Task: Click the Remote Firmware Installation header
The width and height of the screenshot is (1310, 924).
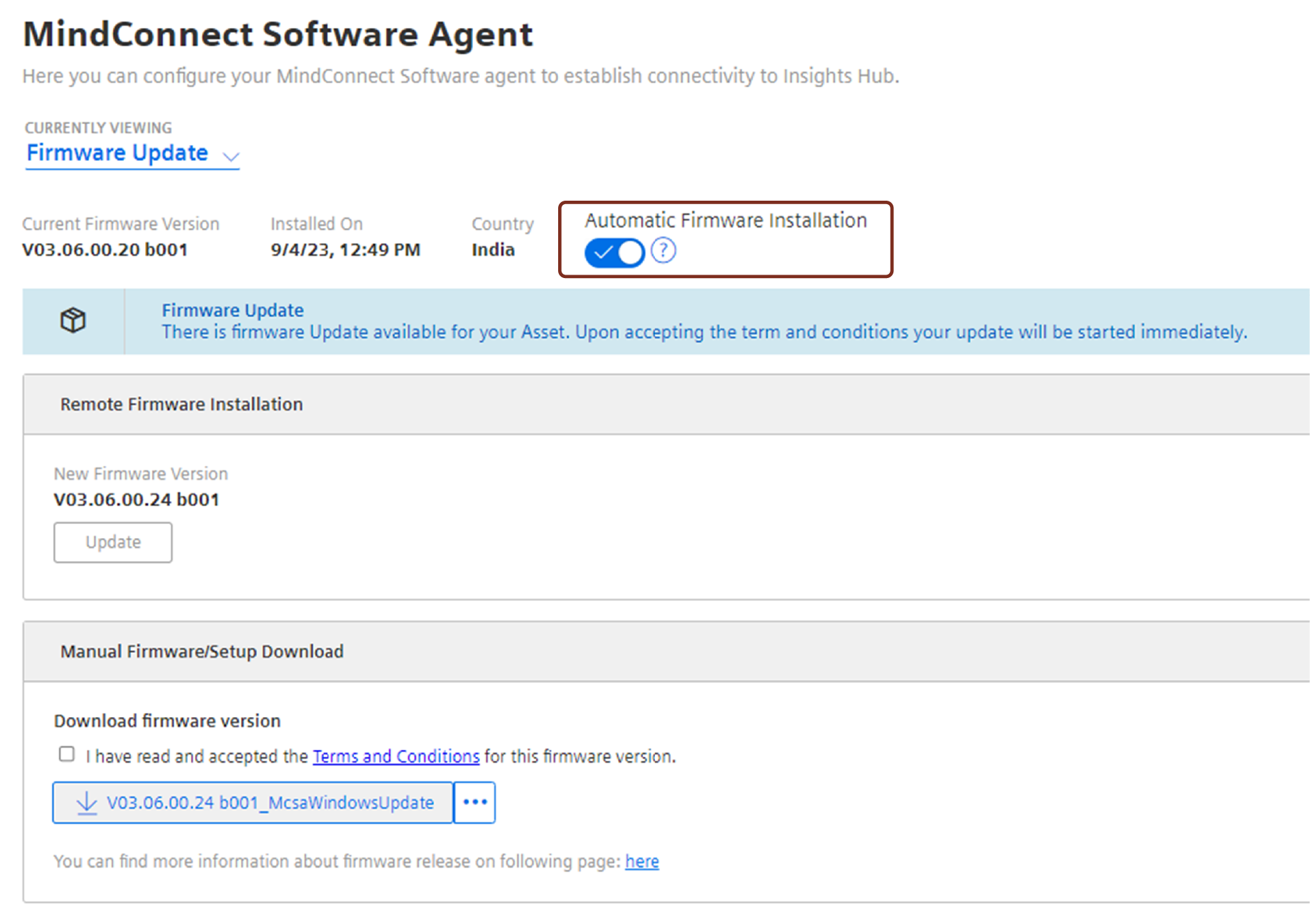Action: [666, 404]
